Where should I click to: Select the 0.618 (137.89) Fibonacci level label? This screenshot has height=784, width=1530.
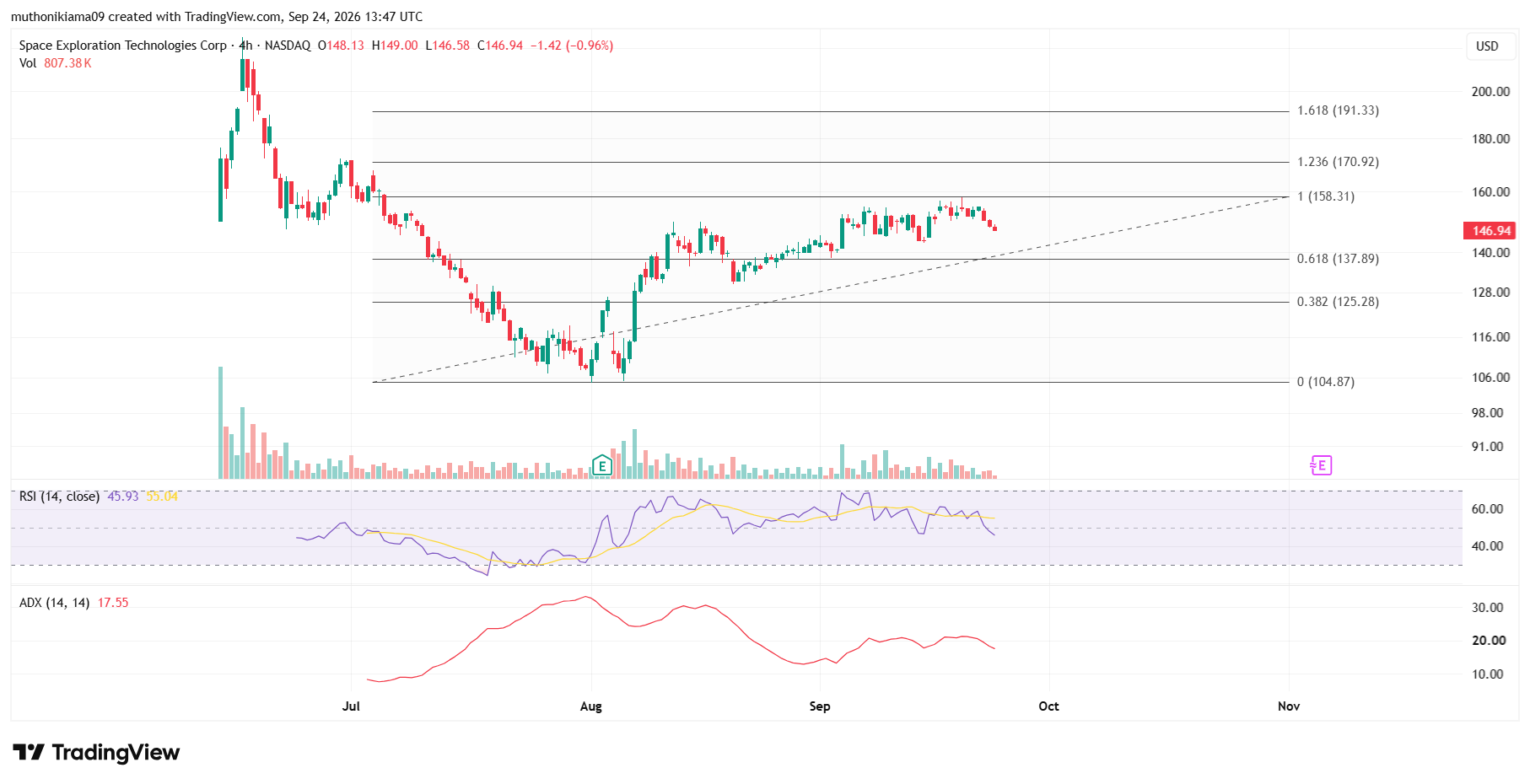point(1338,259)
